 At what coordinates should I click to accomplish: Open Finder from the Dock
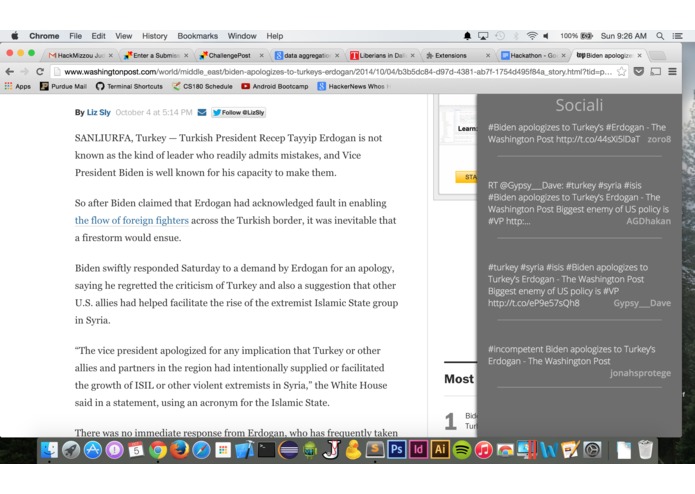coord(49,450)
